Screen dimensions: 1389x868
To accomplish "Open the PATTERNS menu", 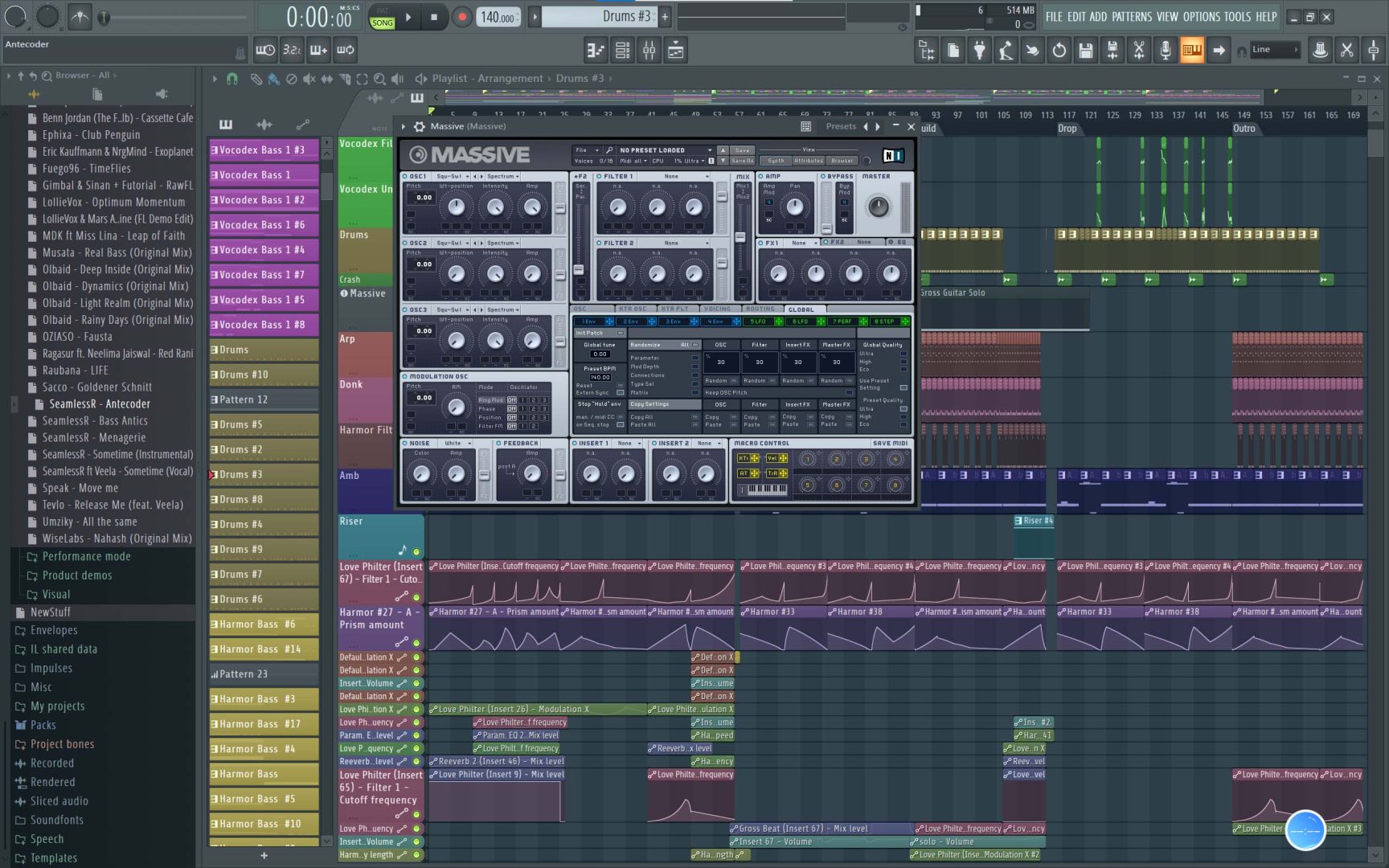I will click(1132, 17).
